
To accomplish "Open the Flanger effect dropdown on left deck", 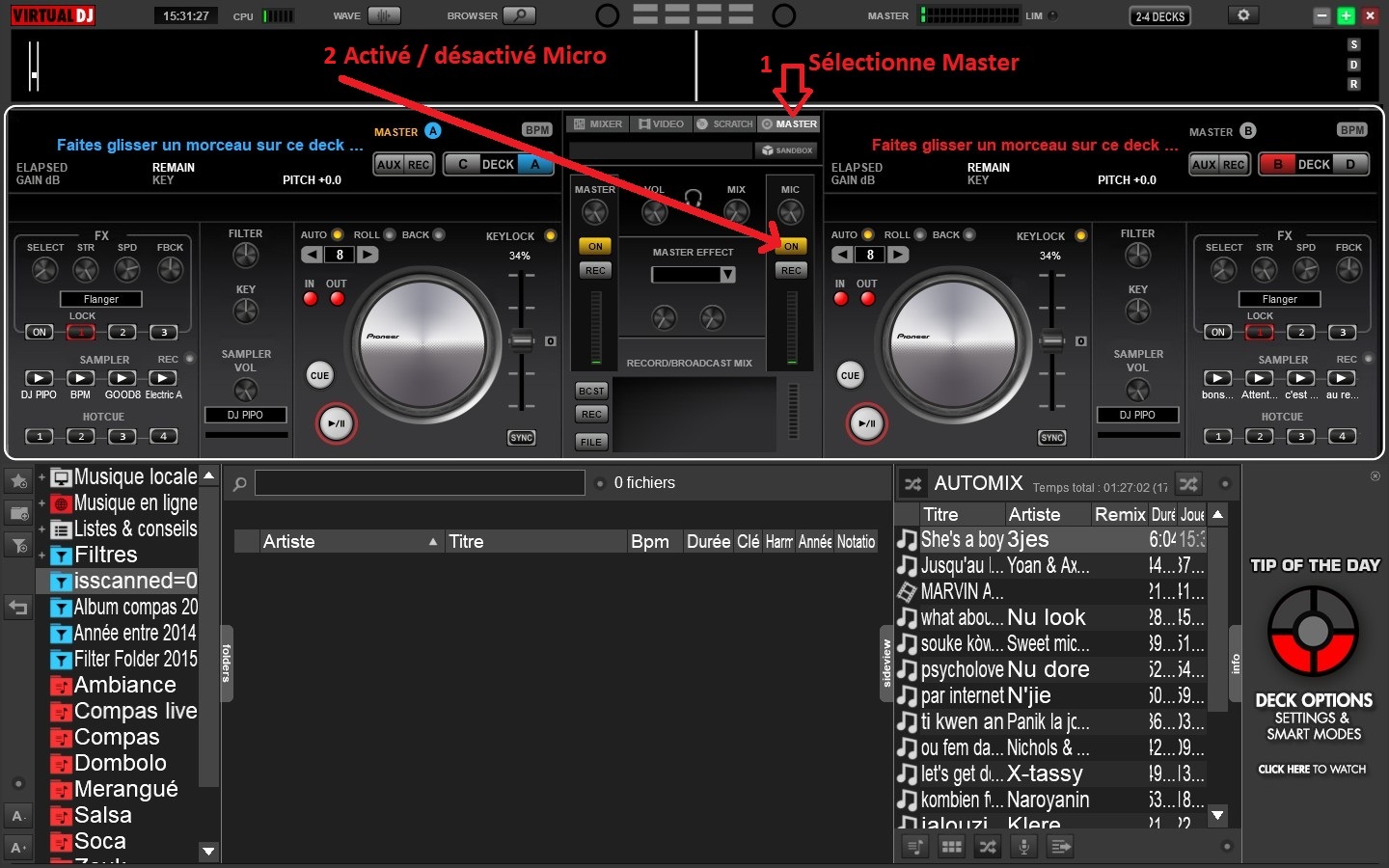I will click(x=101, y=299).
